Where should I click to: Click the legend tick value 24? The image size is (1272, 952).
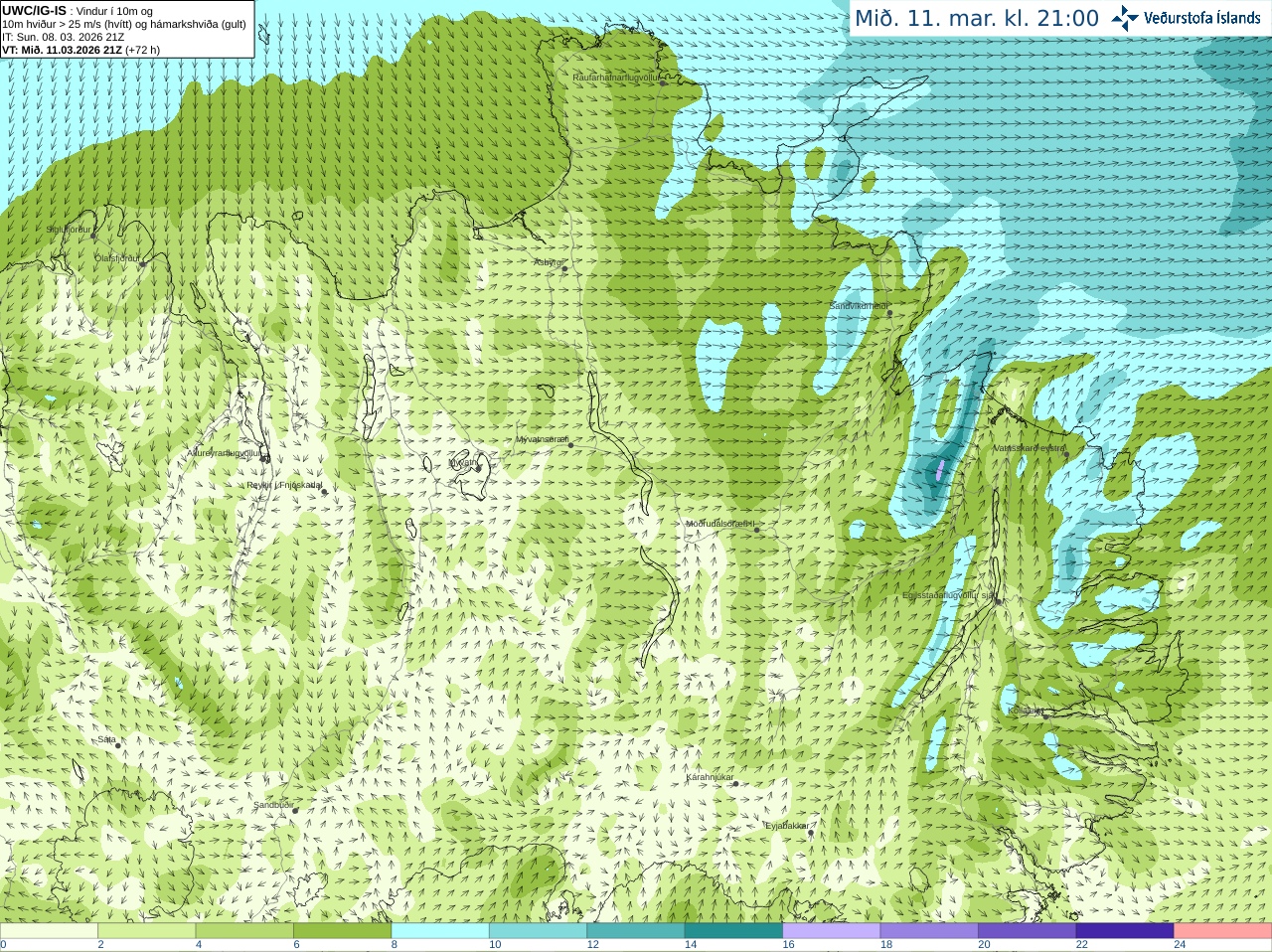pyautogui.click(x=1180, y=945)
